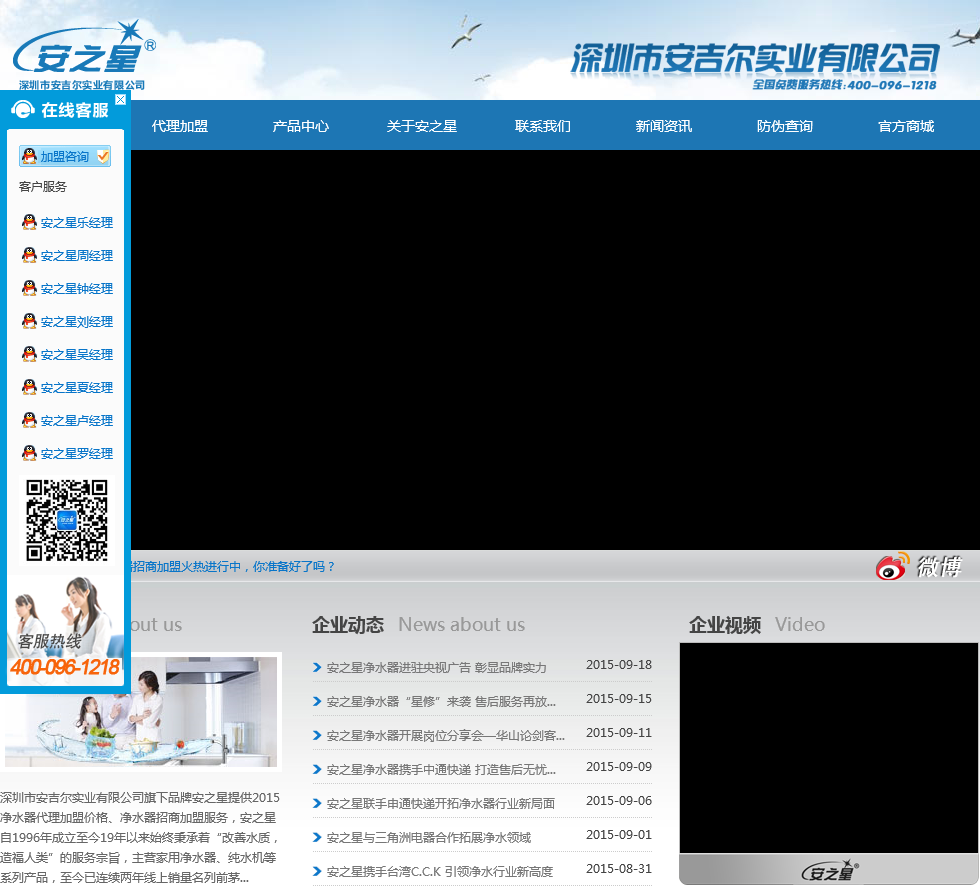Open news 安之星净水器进驻央视广告 彰显品牌实力

click(436, 668)
